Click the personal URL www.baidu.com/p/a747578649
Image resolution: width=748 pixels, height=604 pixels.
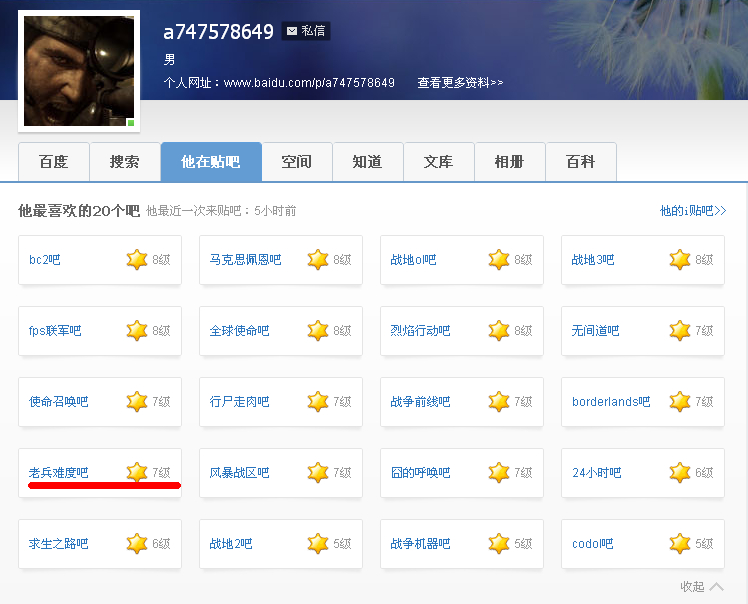[x=309, y=83]
